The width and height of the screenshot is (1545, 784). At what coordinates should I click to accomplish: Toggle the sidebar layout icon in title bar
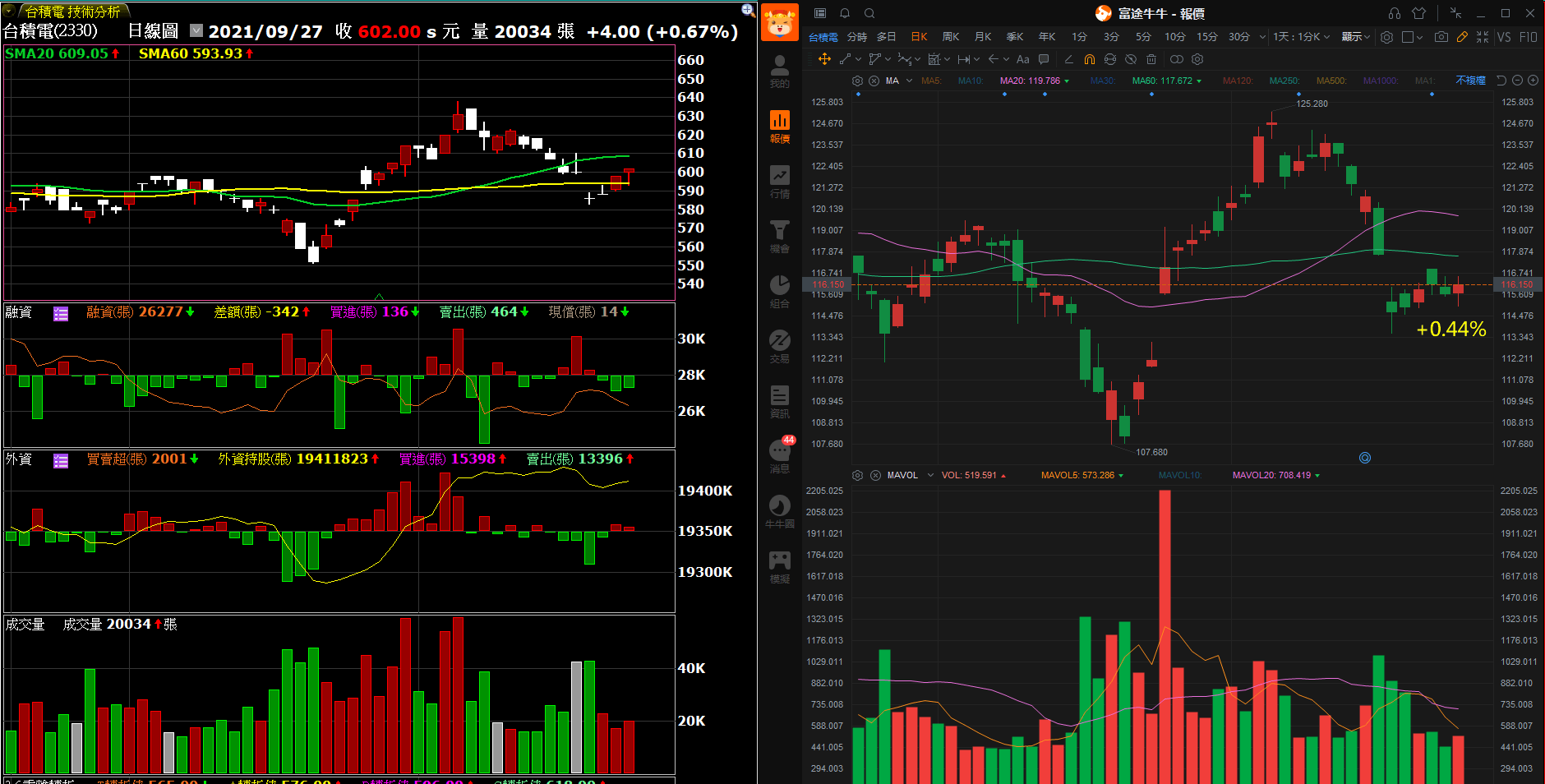tap(819, 13)
